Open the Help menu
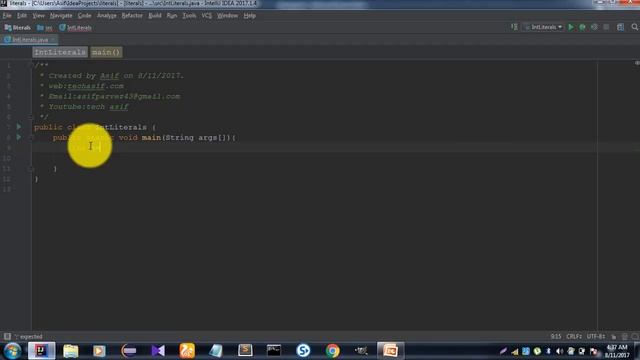This screenshot has width=640, height=360. point(249,16)
